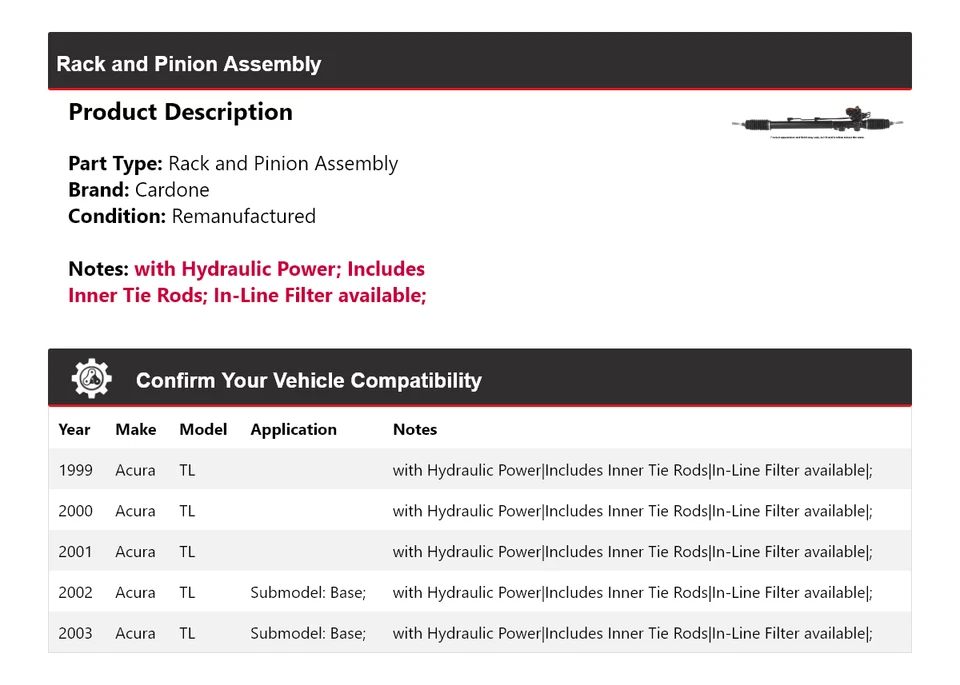Click the Rack and Pinion Assembly header
Viewport: 960px width, 685px height.
pyautogui.click(x=189, y=64)
